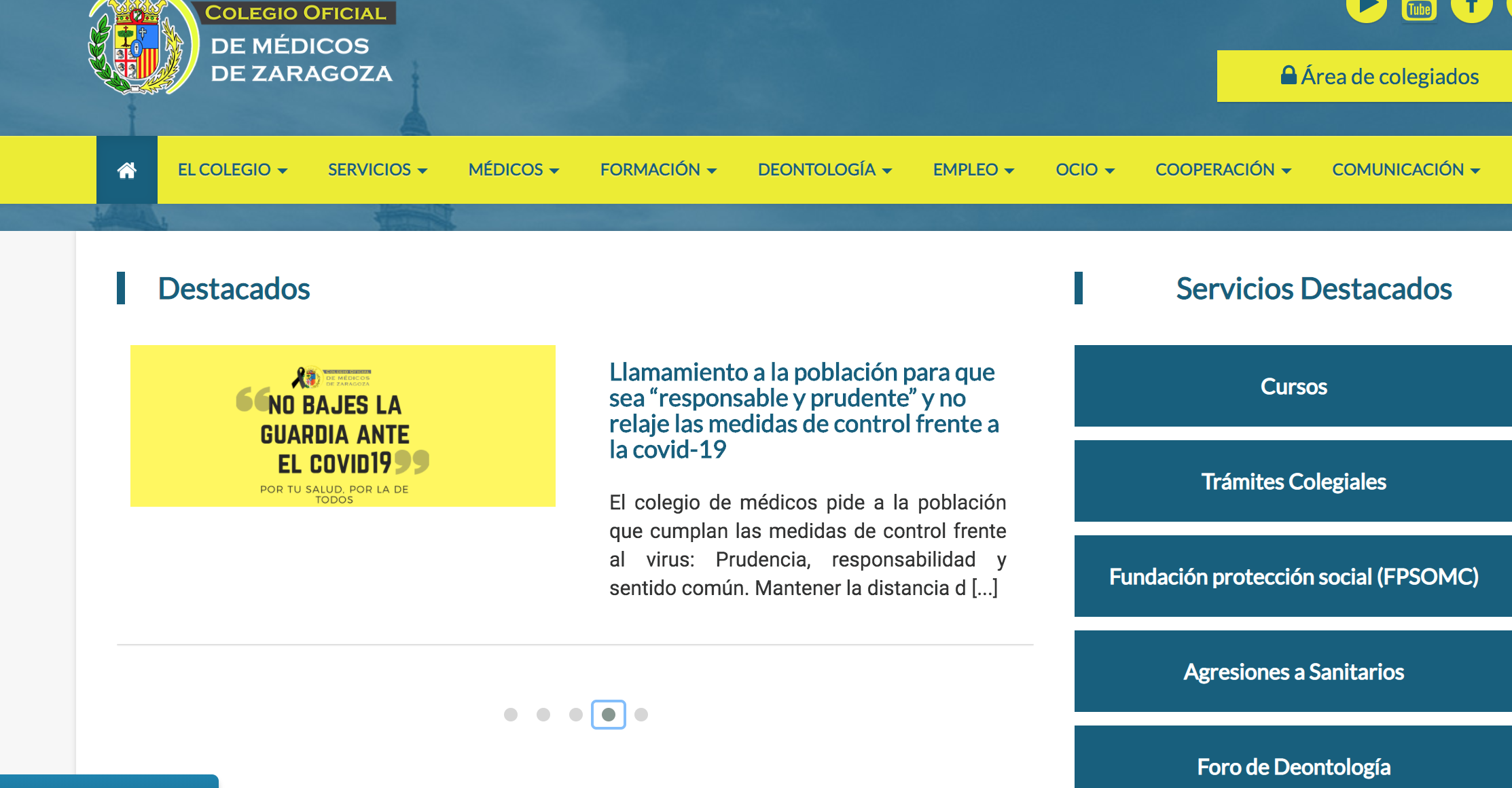Click the Cursos service button
Viewport: 1512px width, 788px height.
pos(1293,386)
